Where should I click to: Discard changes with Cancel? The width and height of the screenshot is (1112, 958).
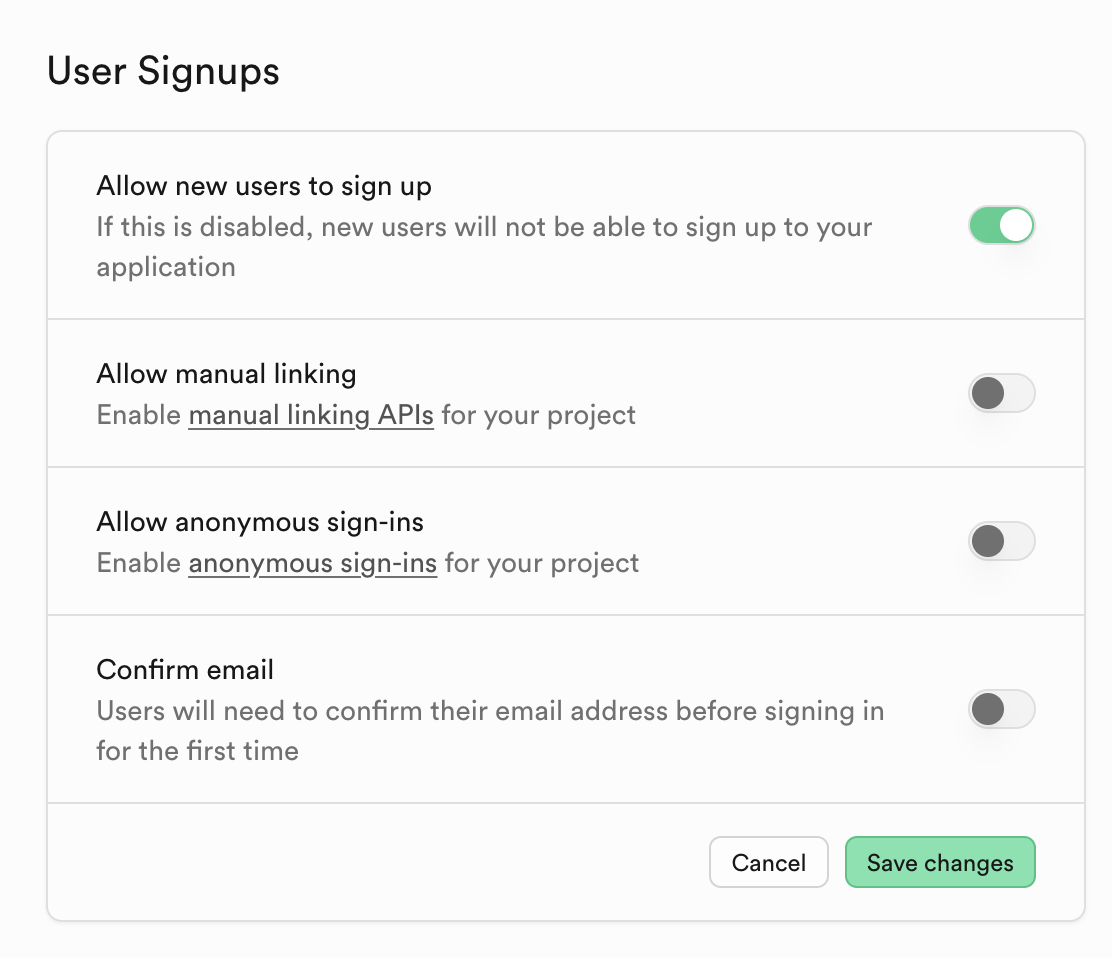coord(768,862)
